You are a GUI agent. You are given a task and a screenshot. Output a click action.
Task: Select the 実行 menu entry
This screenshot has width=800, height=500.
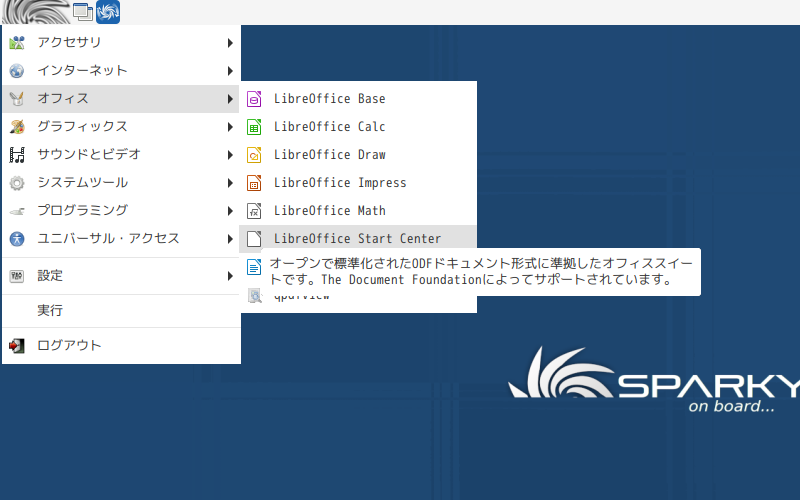point(121,311)
